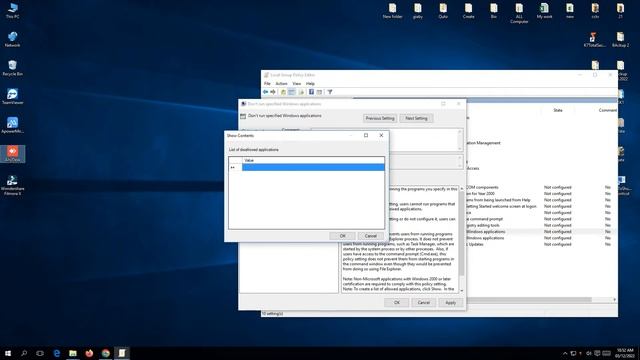Click the Value column header in Show Contents
The height and width of the screenshot is (360, 640).
click(313, 160)
